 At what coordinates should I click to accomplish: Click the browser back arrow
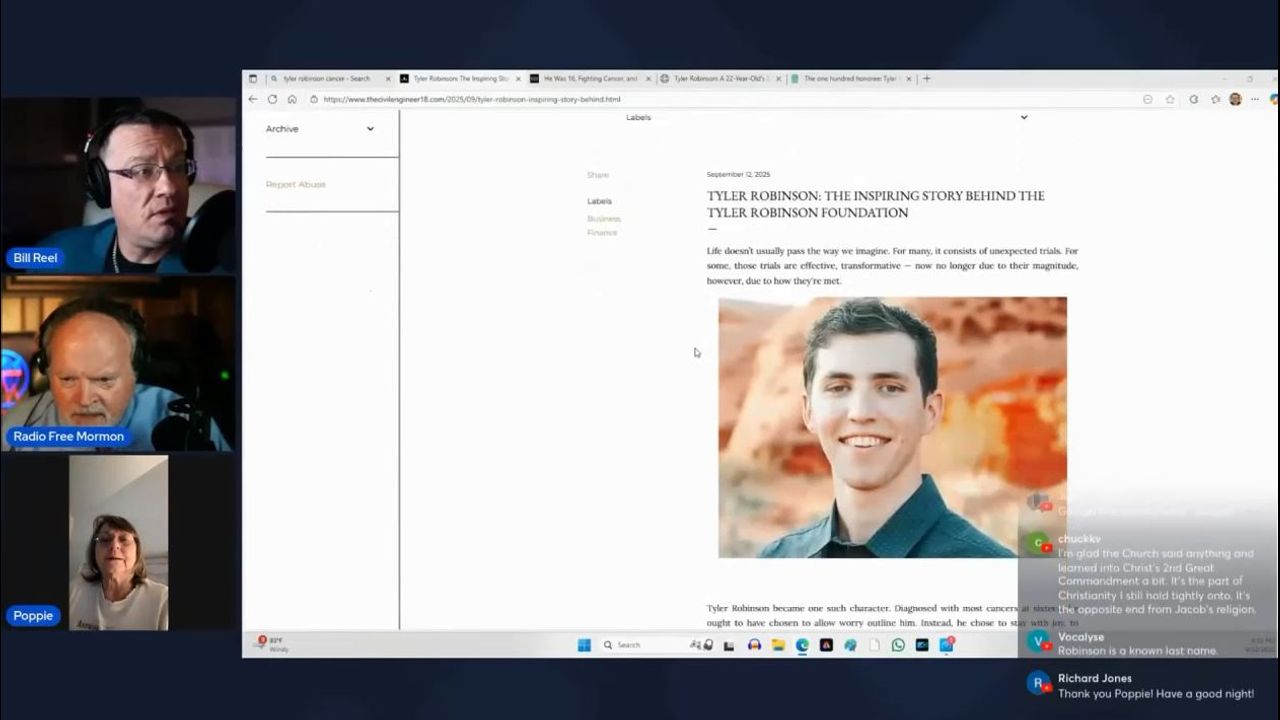[253, 99]
